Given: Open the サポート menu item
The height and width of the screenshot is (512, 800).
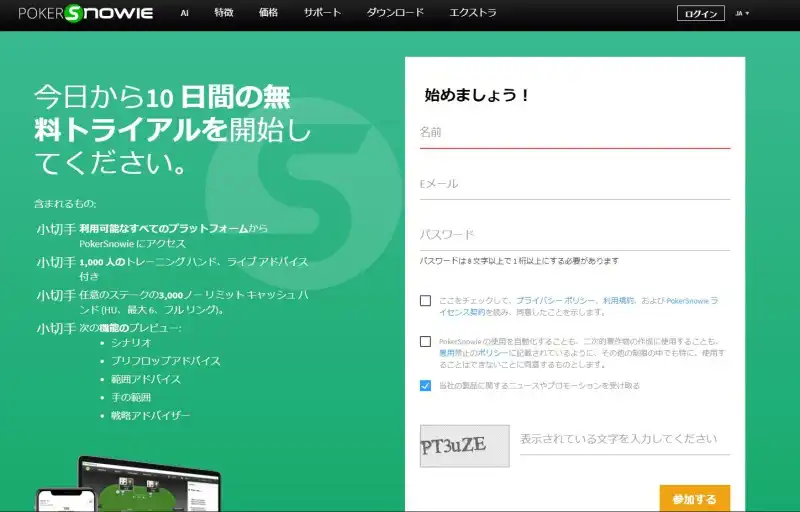Looking at the screenshot, I should click(x=322, y=13).
